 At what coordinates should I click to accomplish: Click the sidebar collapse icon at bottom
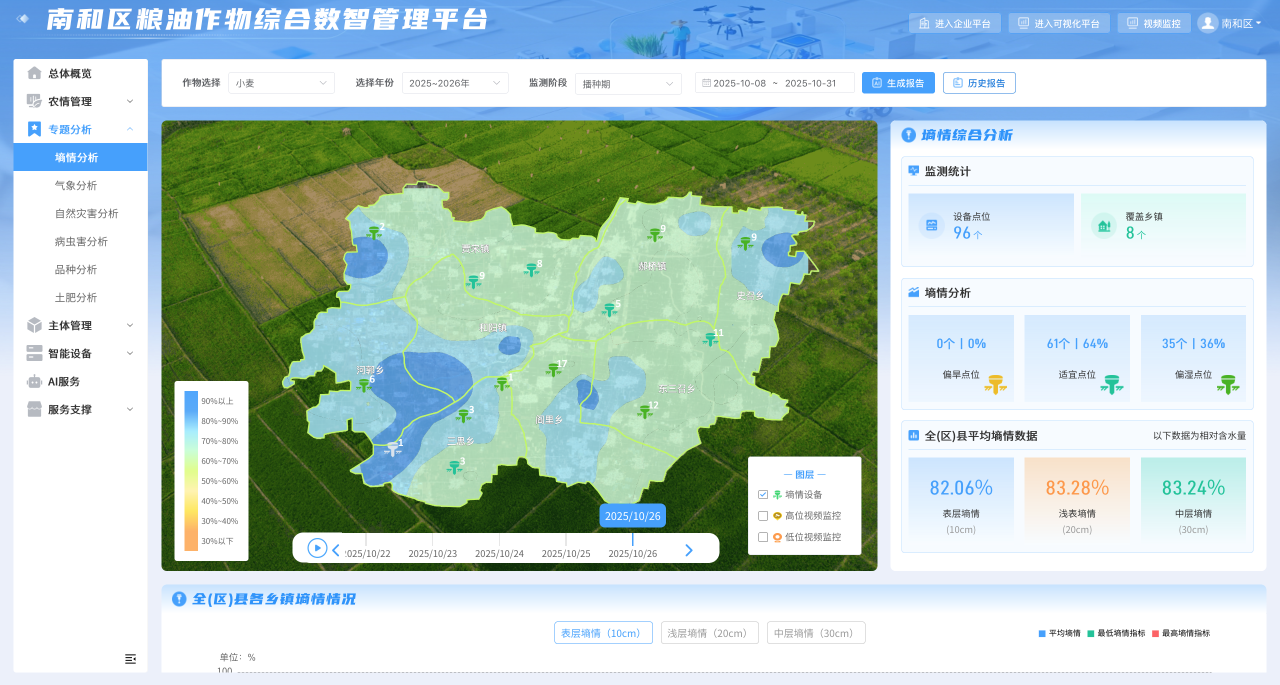click(x=130, y=658)
